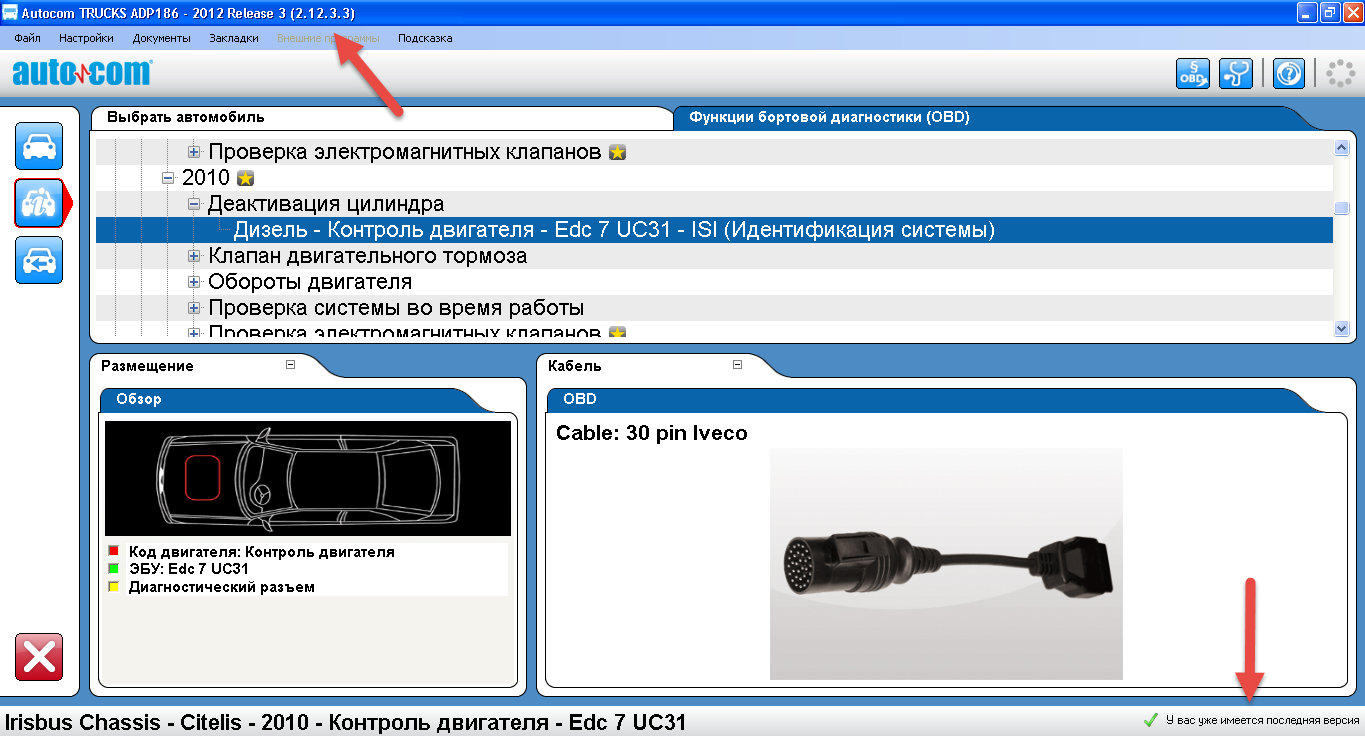Click the star next to 2010

pyautogui.click(x=245, y=178)
